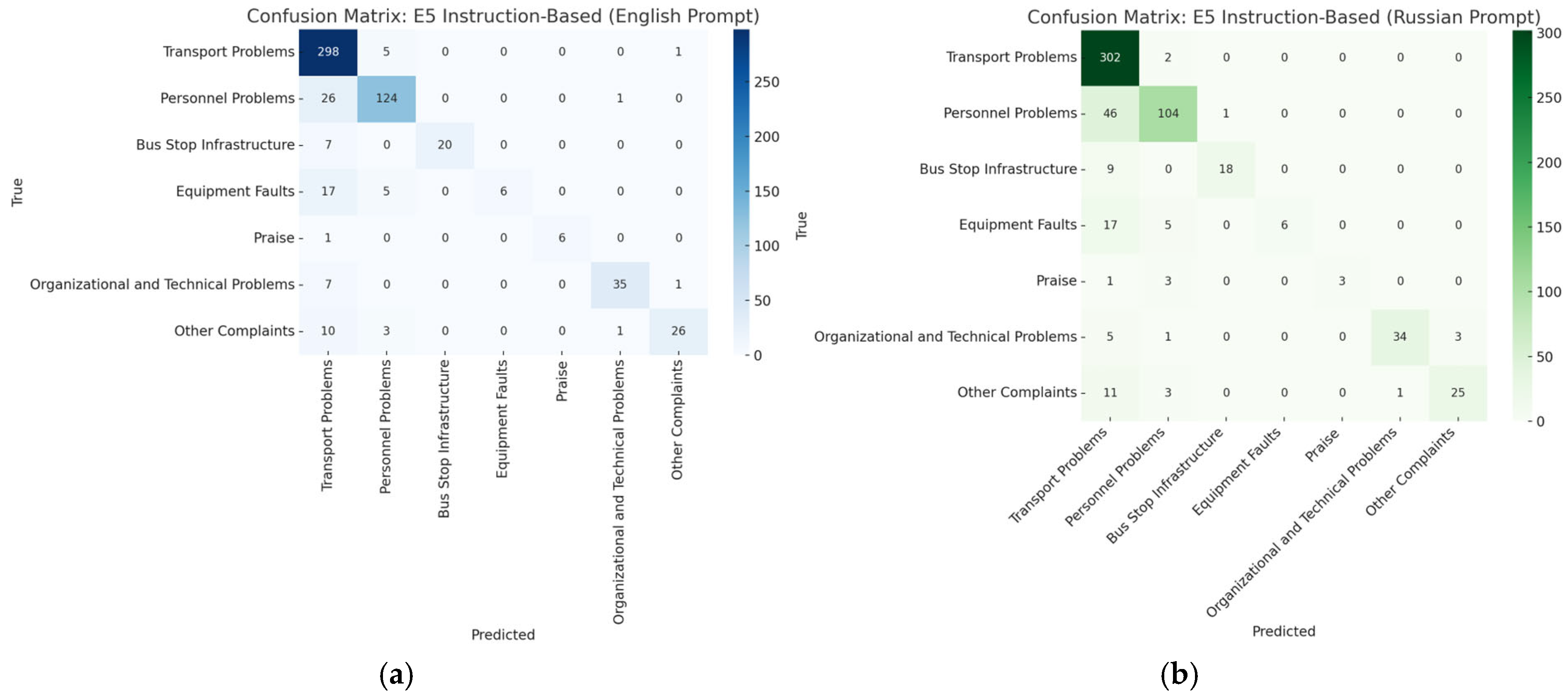Click the Equipment Faults row label in the Russian matrix
Screen dimensions: 1568x698
click(x=1017, y=225)
